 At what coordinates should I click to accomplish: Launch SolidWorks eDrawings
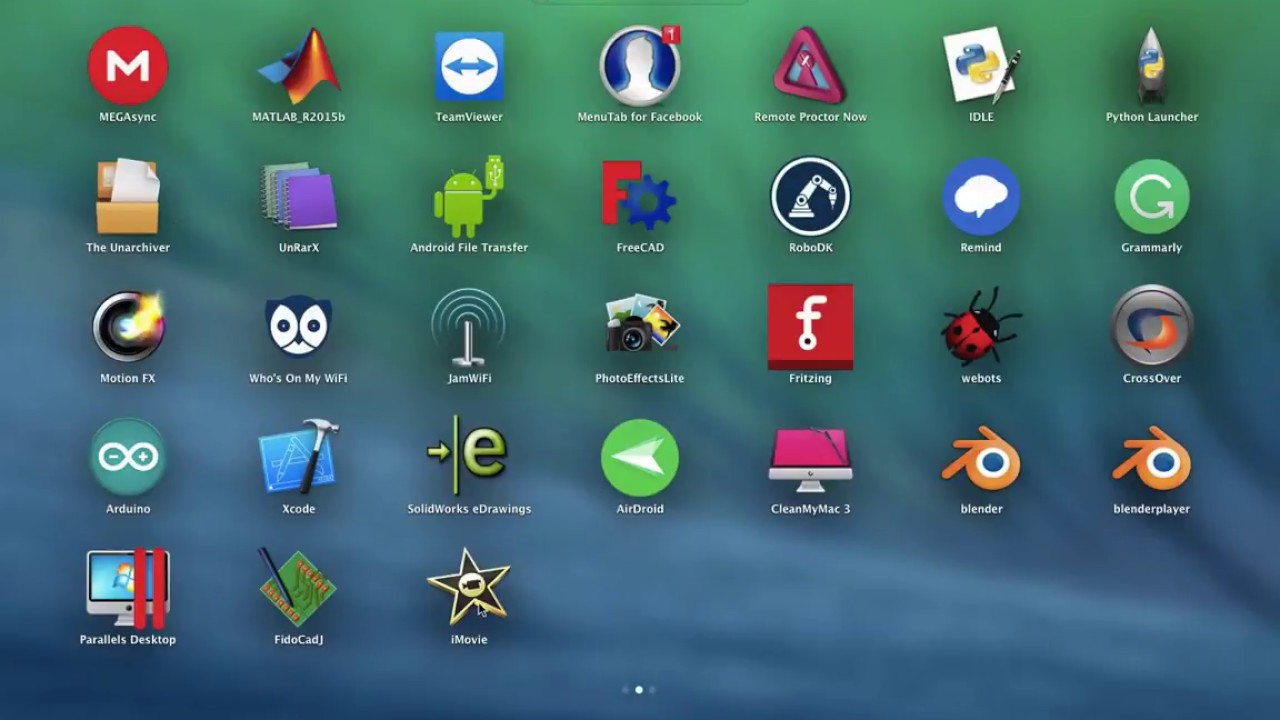pyautogui.click(x=469, y=457)
